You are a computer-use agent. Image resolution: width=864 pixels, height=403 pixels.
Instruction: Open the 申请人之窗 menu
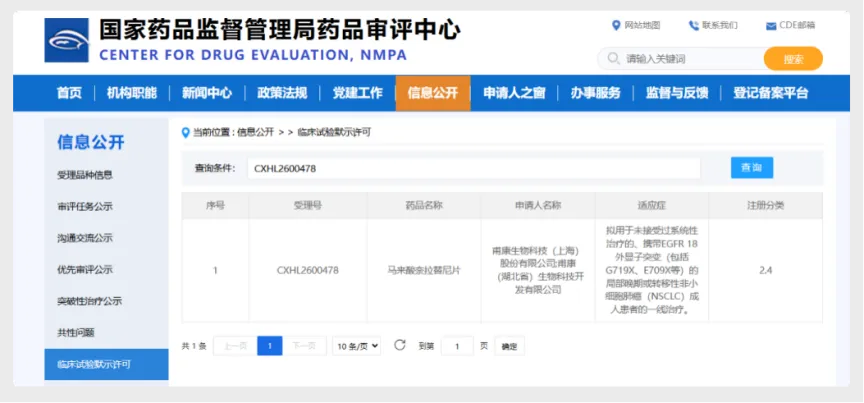514,93
